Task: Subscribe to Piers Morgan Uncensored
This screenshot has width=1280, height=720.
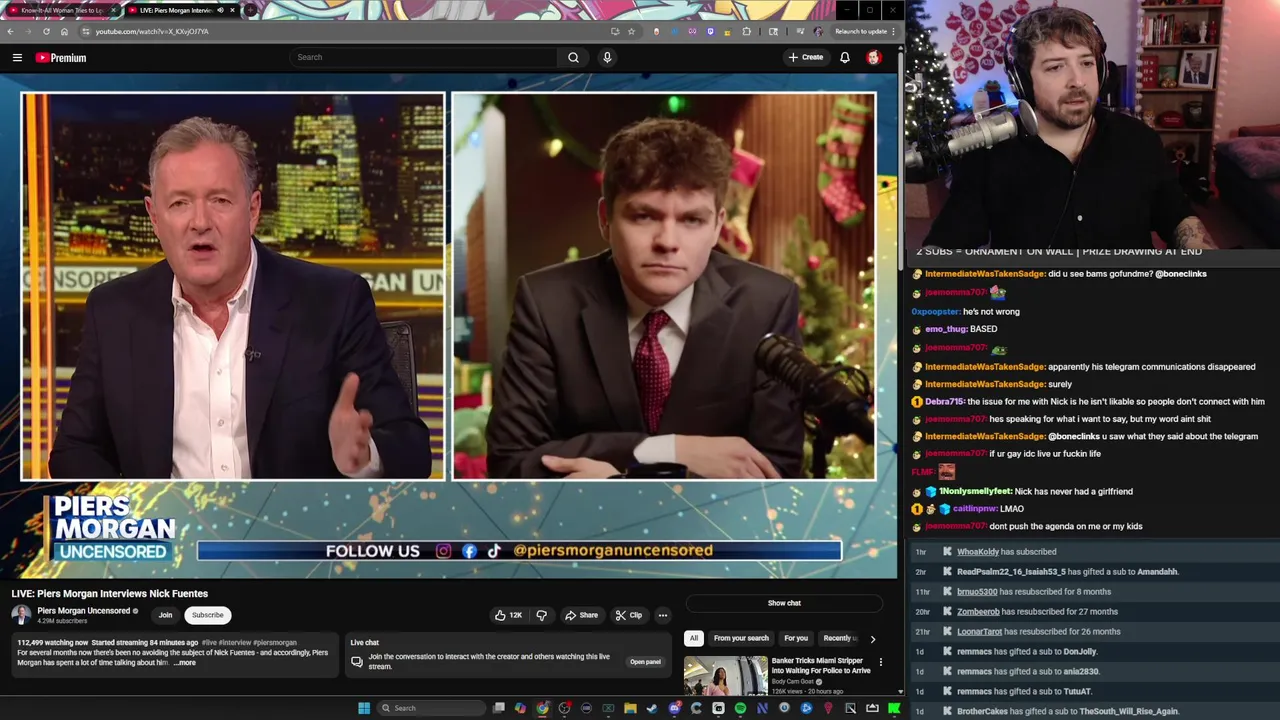Action: point(208,615)
